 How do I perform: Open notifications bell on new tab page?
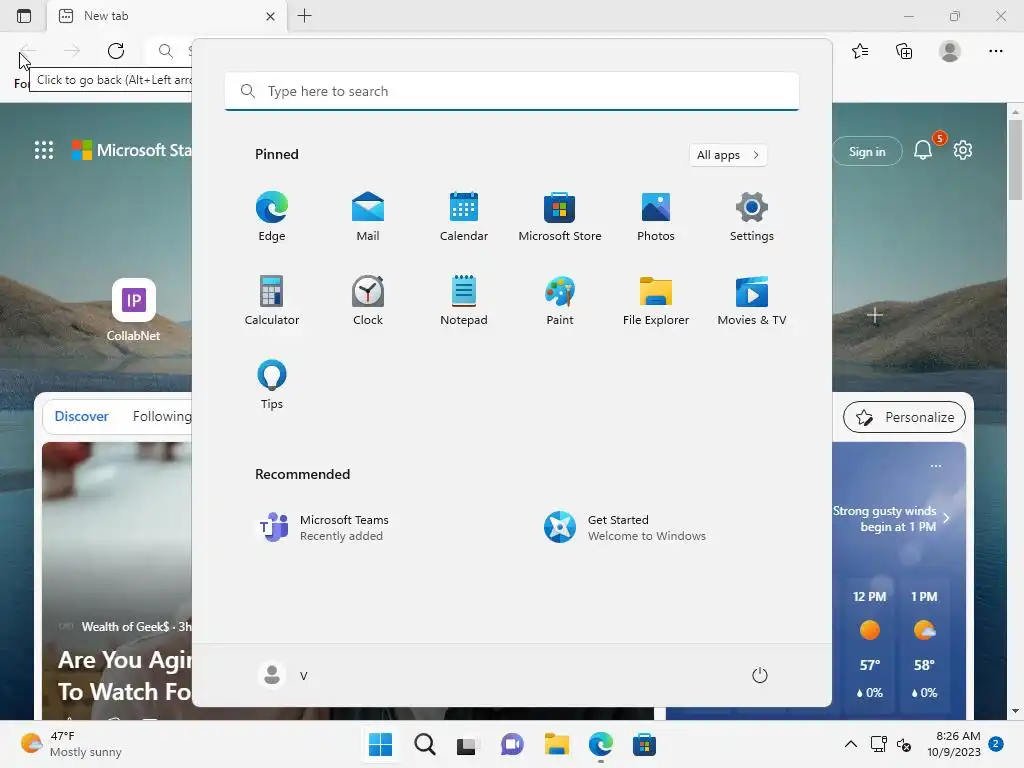[x=923, y=151]
